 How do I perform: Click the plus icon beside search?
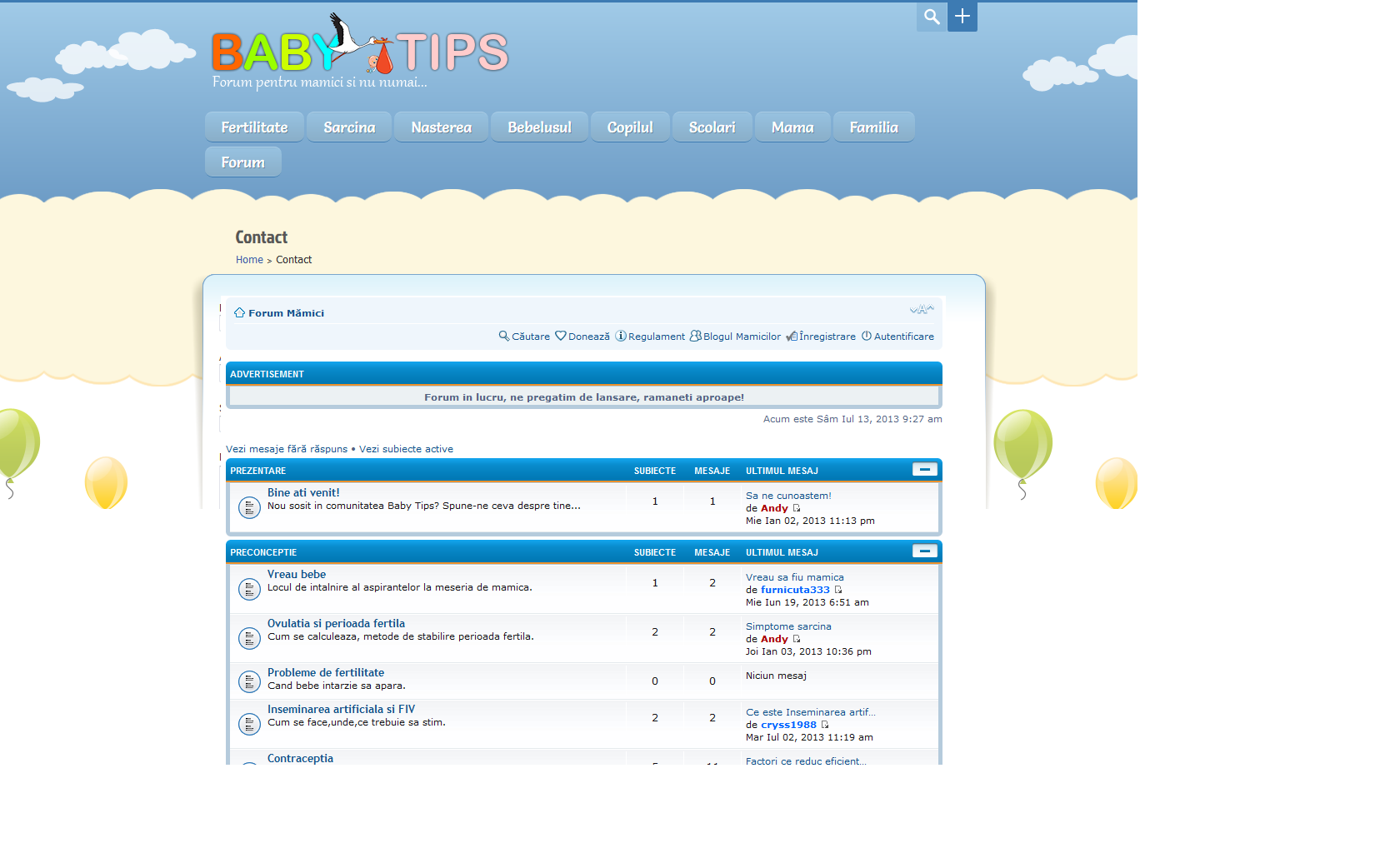(x=962, y=17)
